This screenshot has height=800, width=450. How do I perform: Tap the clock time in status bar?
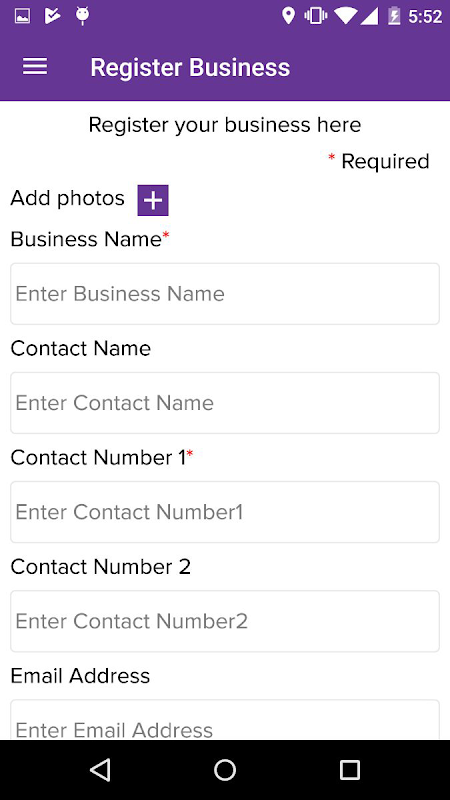click(425, 16)
